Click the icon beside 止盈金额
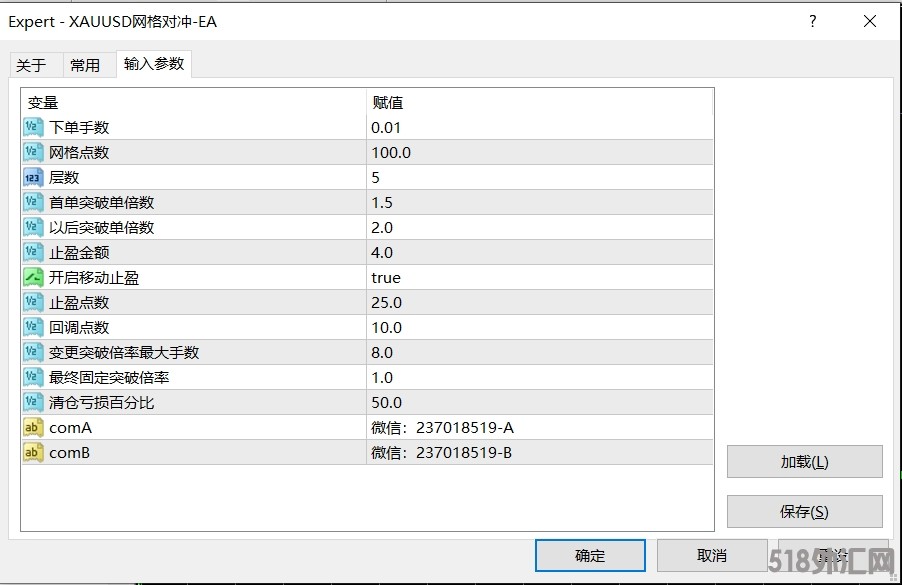The height and width of the screenshot is (585, 902). (x=33, y=253)
